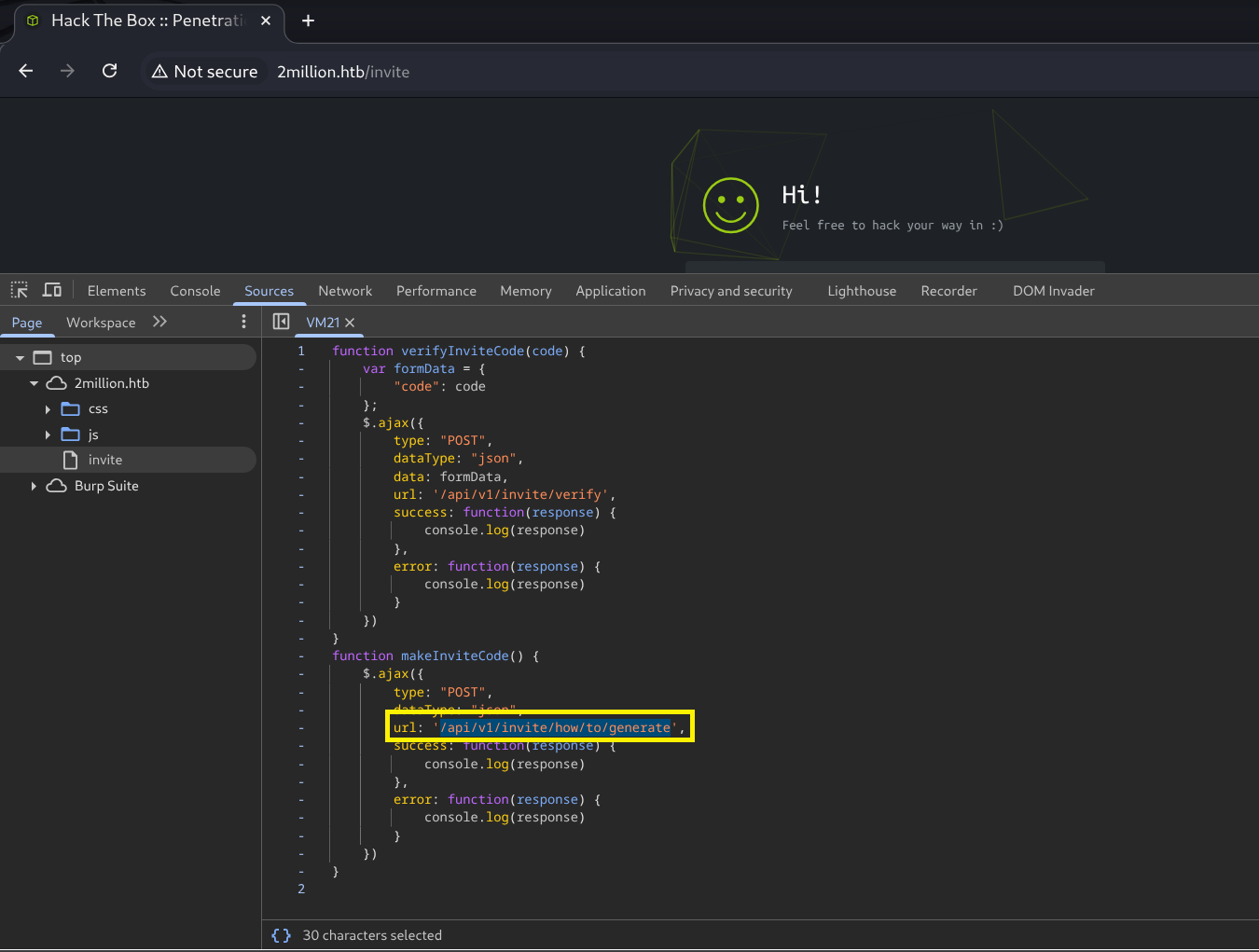Pretty print with the curly braces icon
Image resolution: width=1259 pixels, height=952 pixels.
281,935
